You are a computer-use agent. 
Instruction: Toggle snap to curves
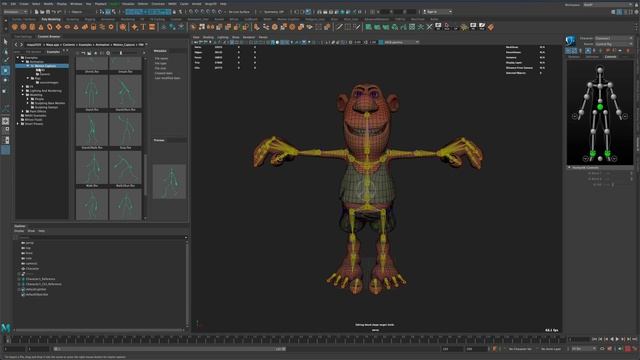pos(196,12)
